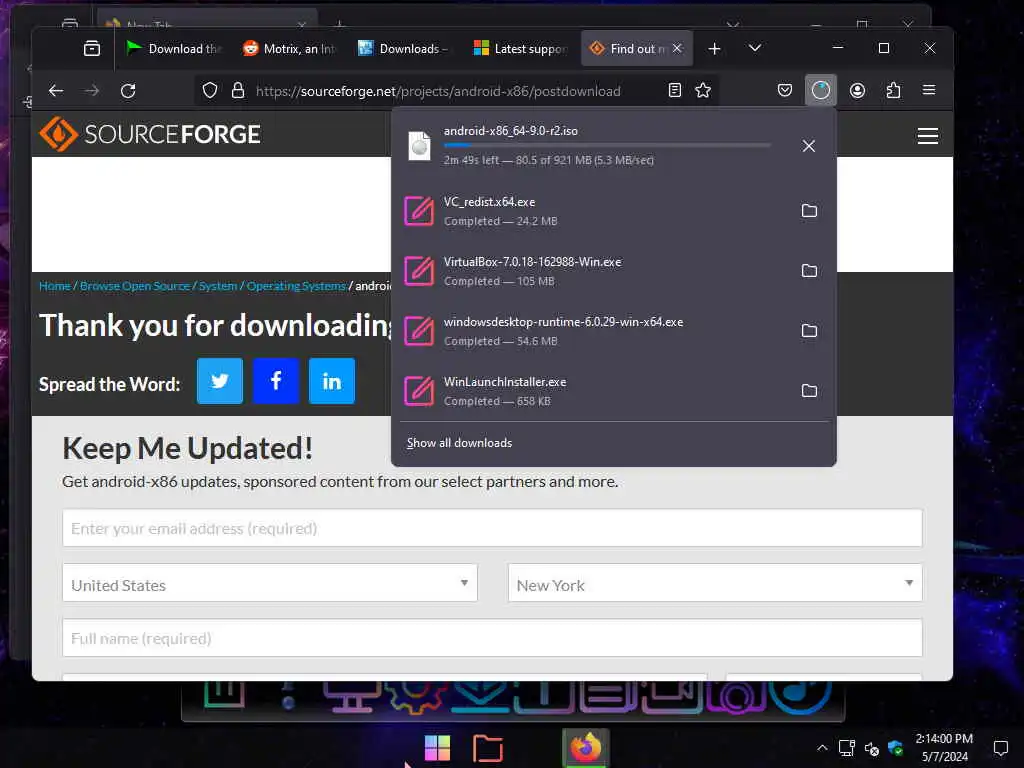This screenshot has width=1024, height=768.
Task: Open Firefox View button in tab strip
Action: click(x=92, y=48)
